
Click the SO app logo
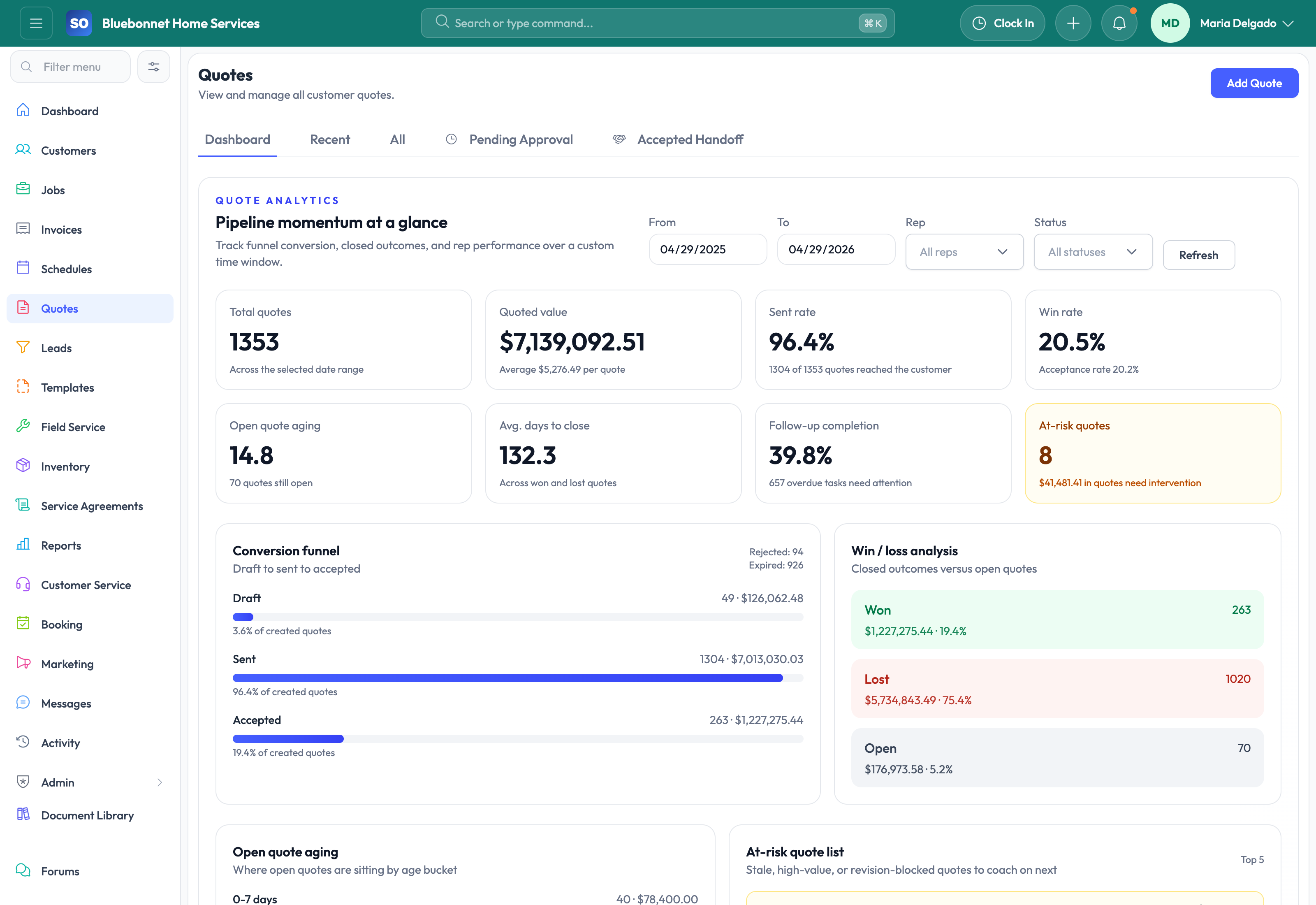tap(79, 23)
